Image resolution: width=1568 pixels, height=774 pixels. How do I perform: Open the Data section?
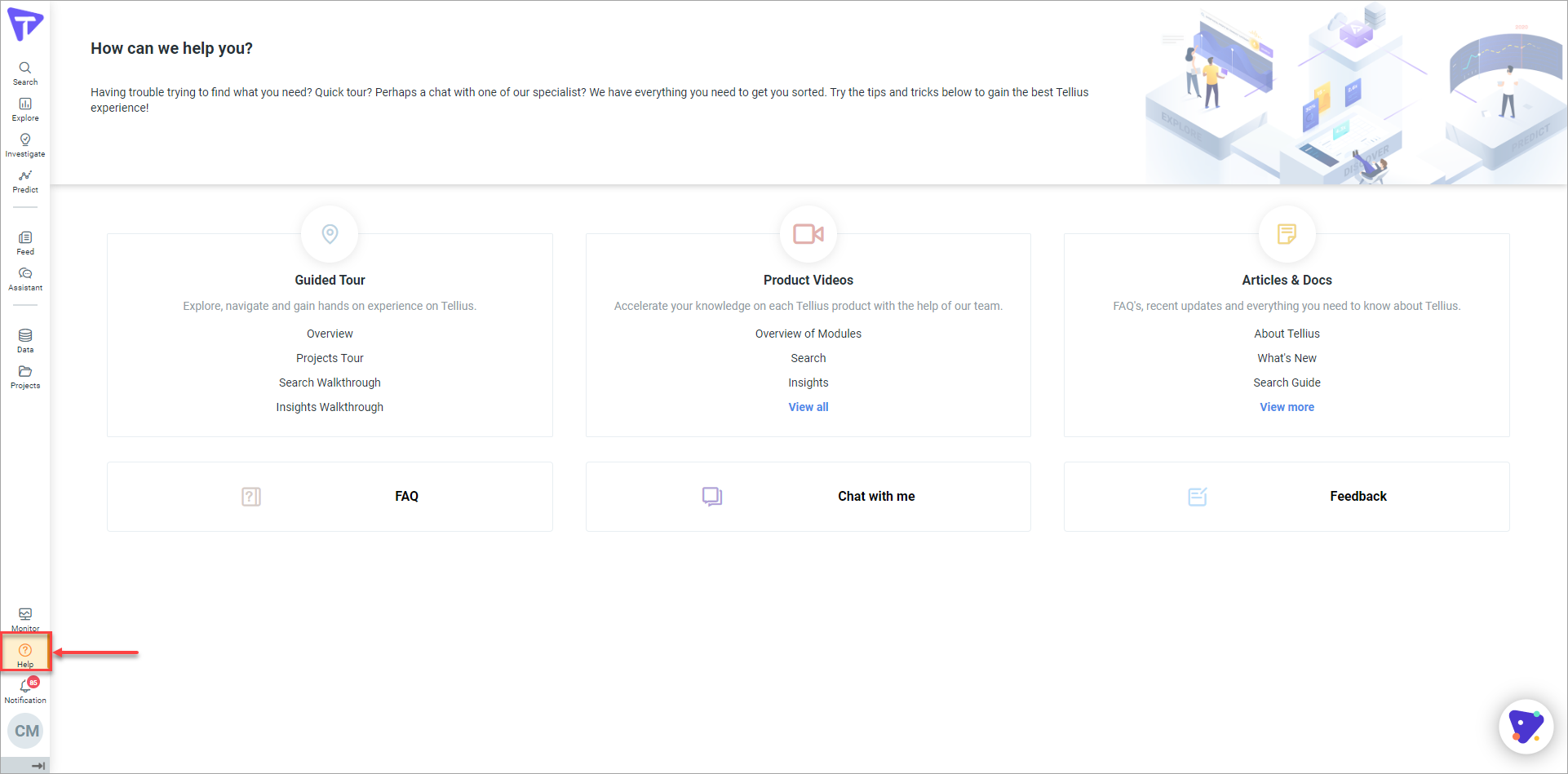[x=25, y=340]
